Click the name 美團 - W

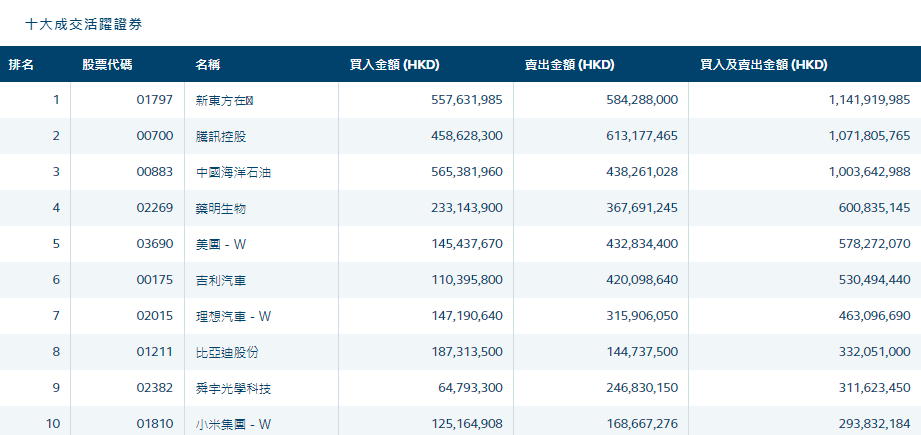click(x=221, y=244)
